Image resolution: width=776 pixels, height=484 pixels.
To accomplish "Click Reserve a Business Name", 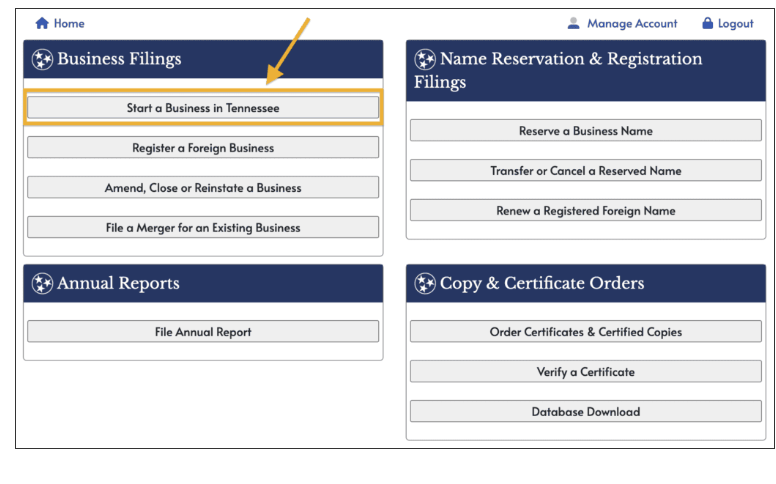I will pos(585,131).
